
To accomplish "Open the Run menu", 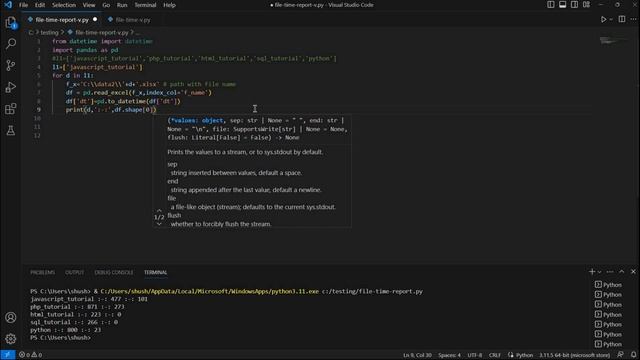I will coord(122,5).
